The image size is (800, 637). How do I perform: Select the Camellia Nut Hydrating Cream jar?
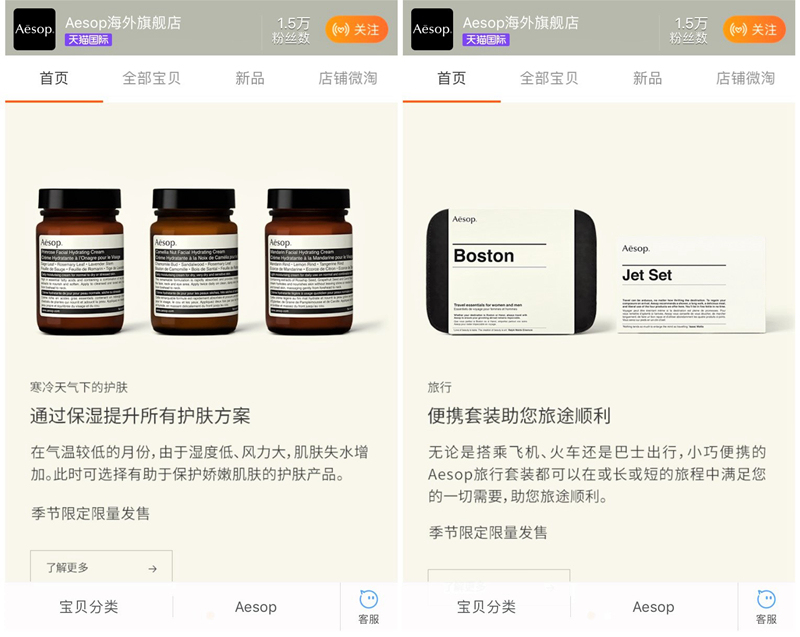click(x=194, y=261)
